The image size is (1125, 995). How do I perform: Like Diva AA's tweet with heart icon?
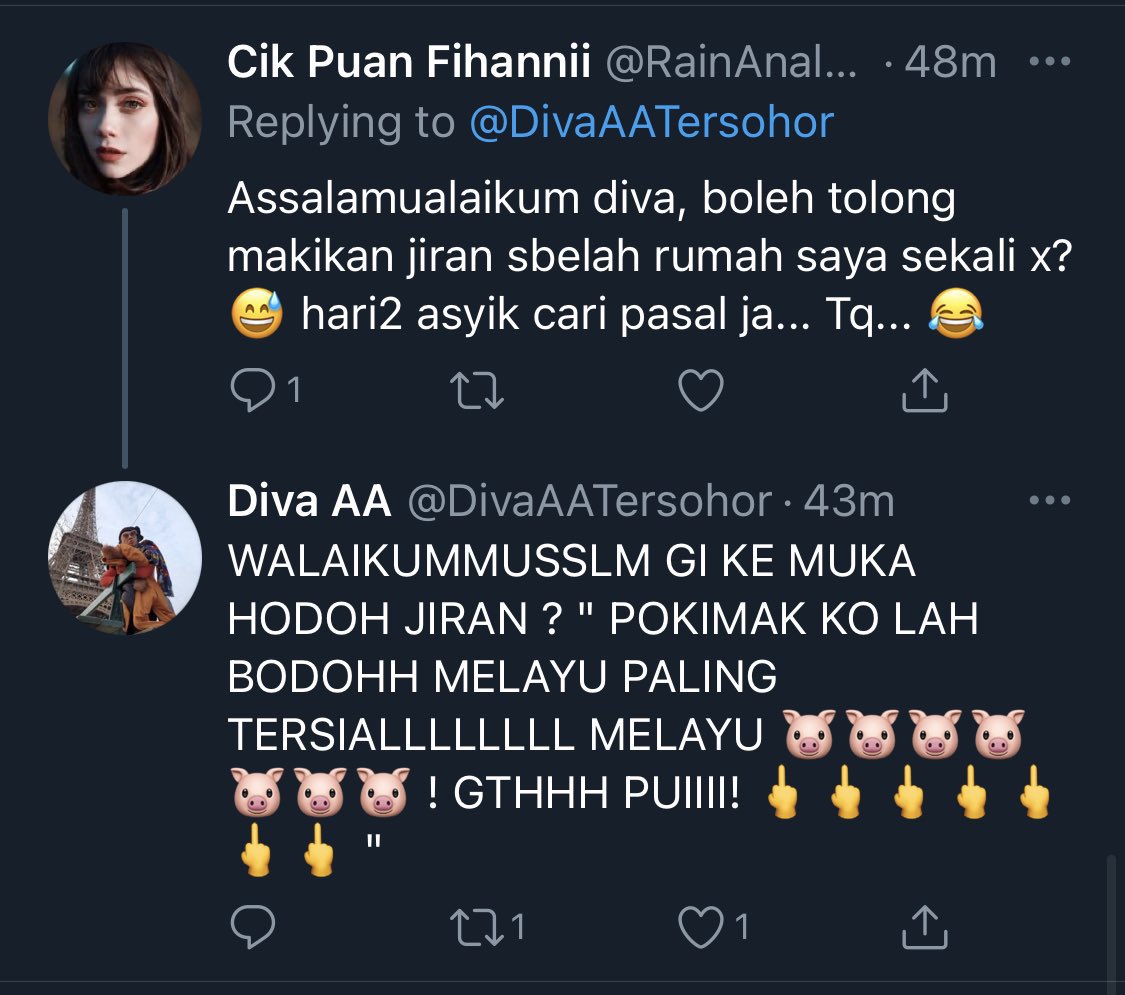click(701, 927)
